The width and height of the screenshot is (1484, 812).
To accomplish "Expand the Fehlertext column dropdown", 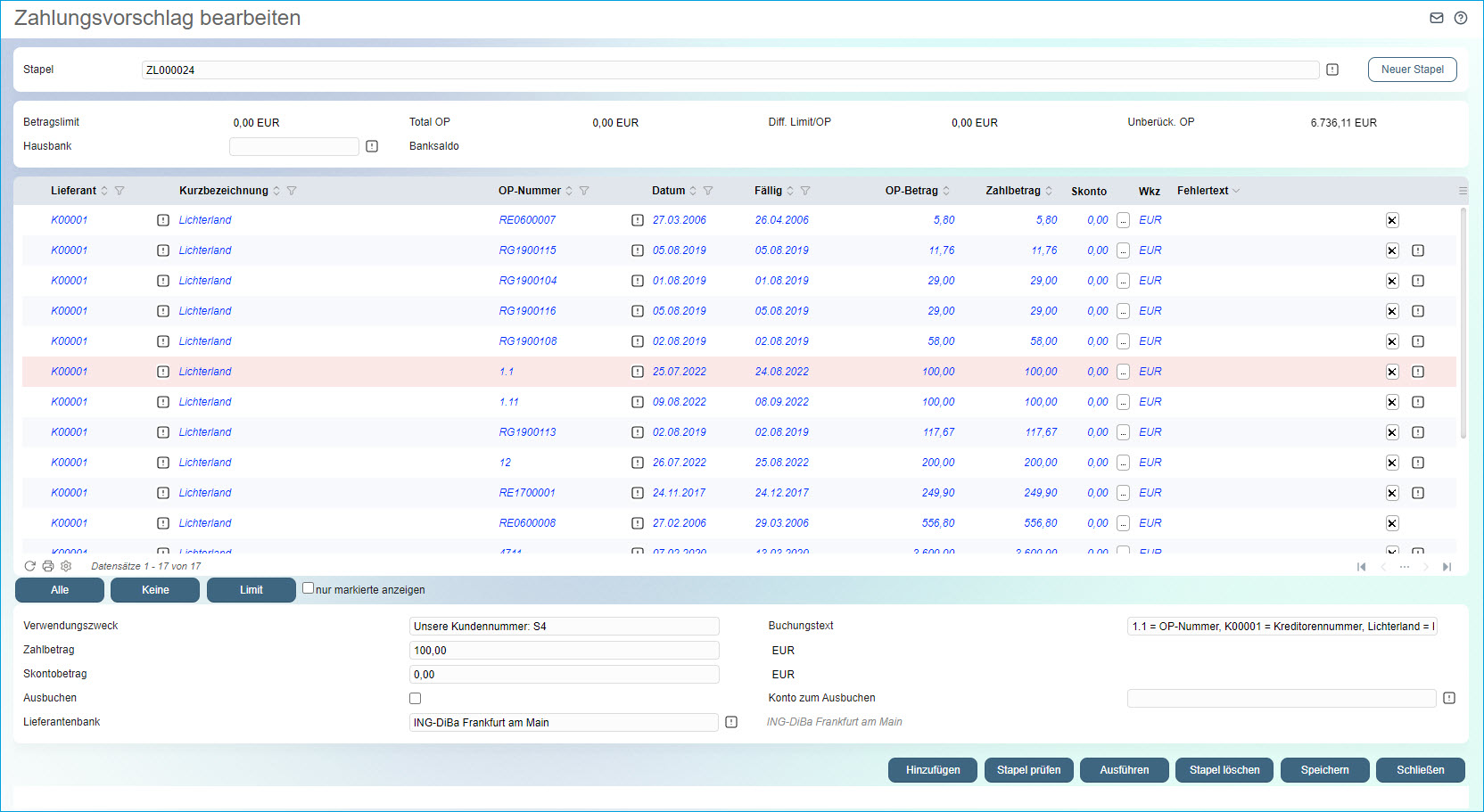I will tap(1236, 191).
